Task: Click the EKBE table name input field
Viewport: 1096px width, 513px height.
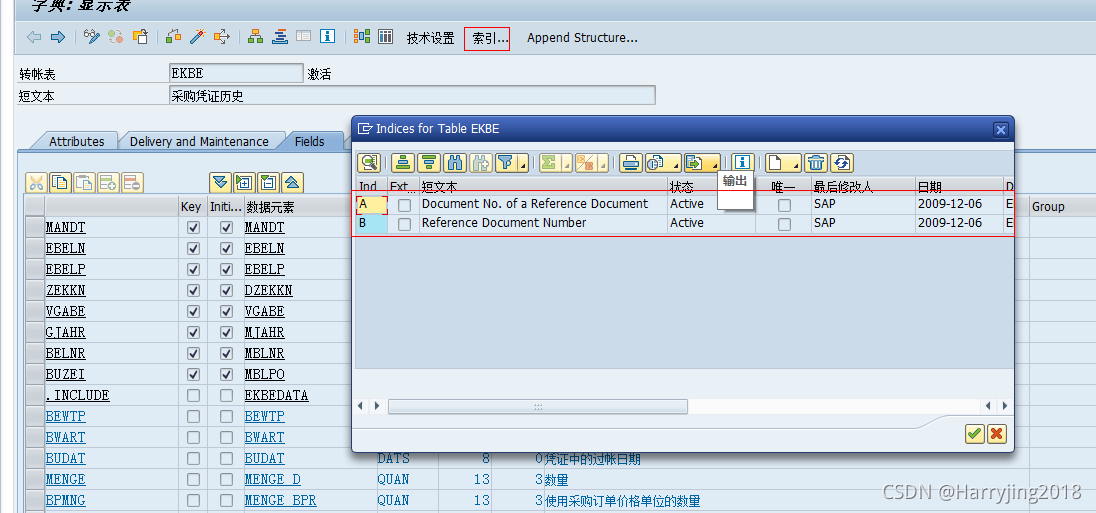Action: [236, 73]
